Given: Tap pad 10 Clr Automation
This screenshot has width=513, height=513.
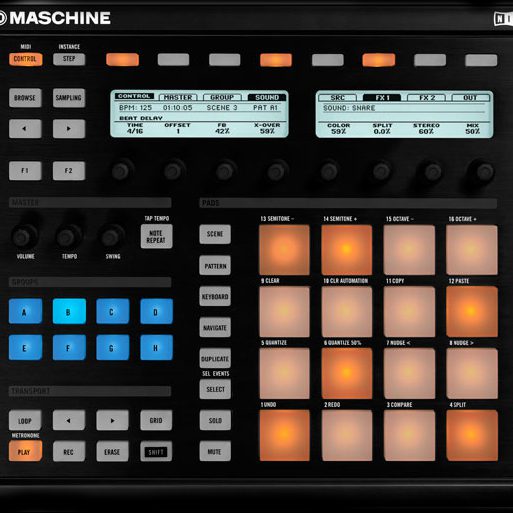Looking at the screenshot, I should click(x=347, y=312).
